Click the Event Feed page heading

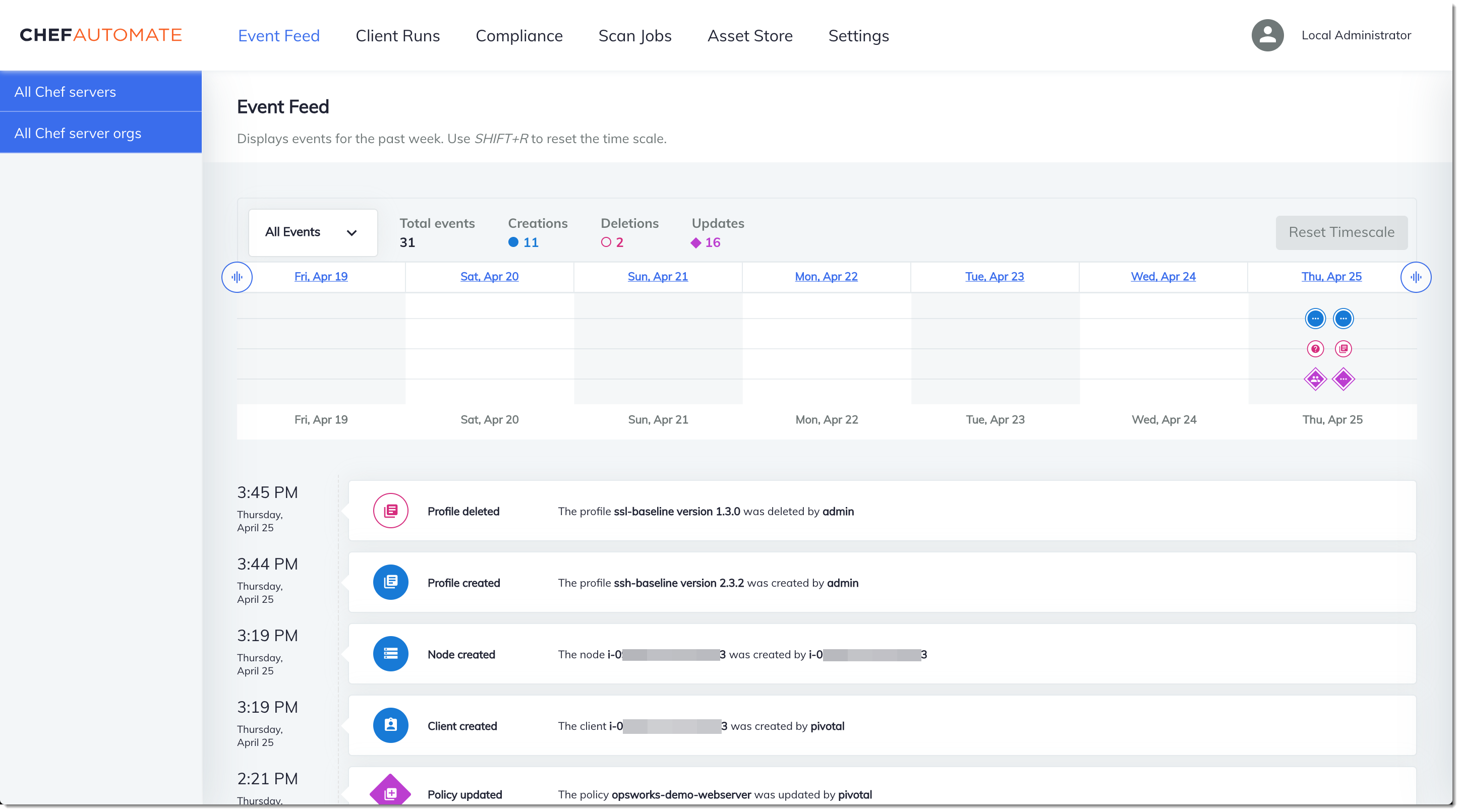click(283, 106)
